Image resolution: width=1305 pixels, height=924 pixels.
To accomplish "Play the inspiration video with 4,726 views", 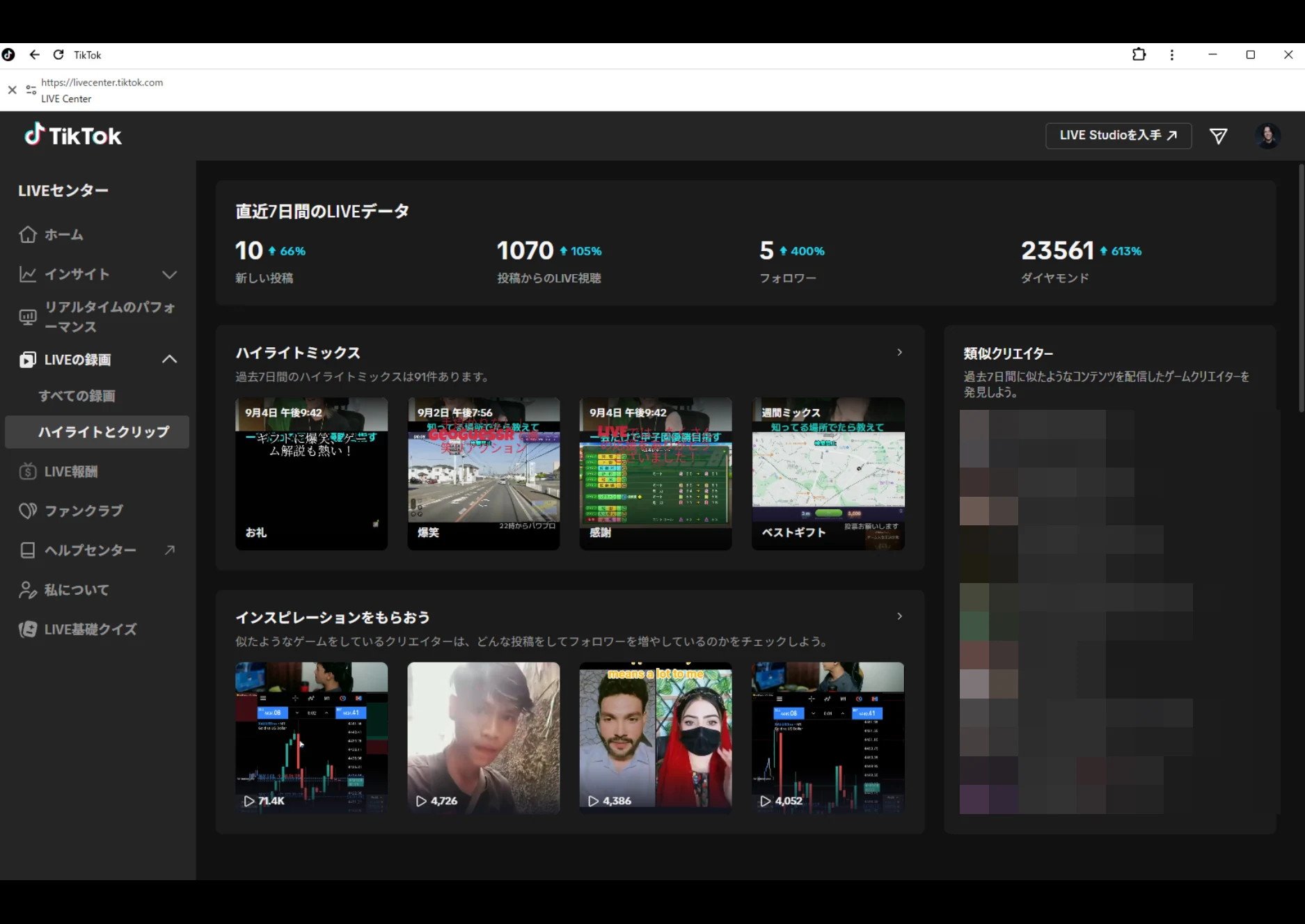I will 483,738.
